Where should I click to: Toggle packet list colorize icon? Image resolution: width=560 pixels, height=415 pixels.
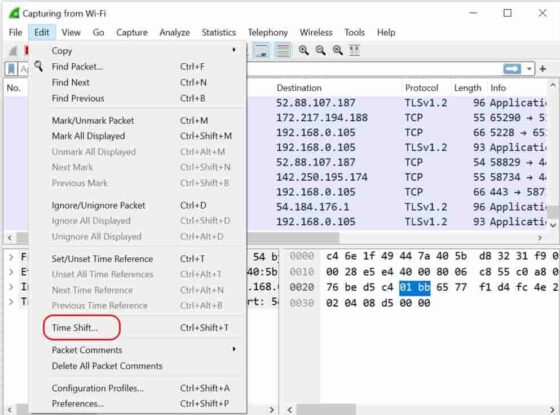(x=282, y=50)
